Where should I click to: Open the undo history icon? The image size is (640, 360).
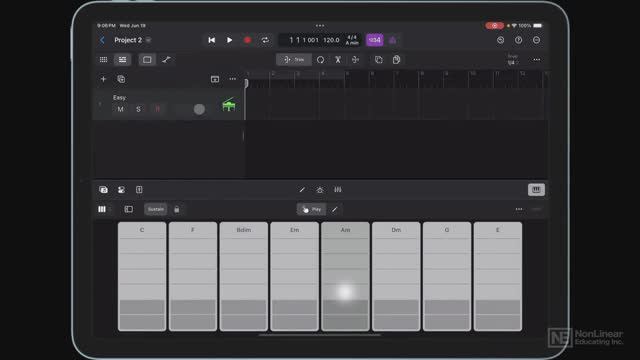pos(500,40)
